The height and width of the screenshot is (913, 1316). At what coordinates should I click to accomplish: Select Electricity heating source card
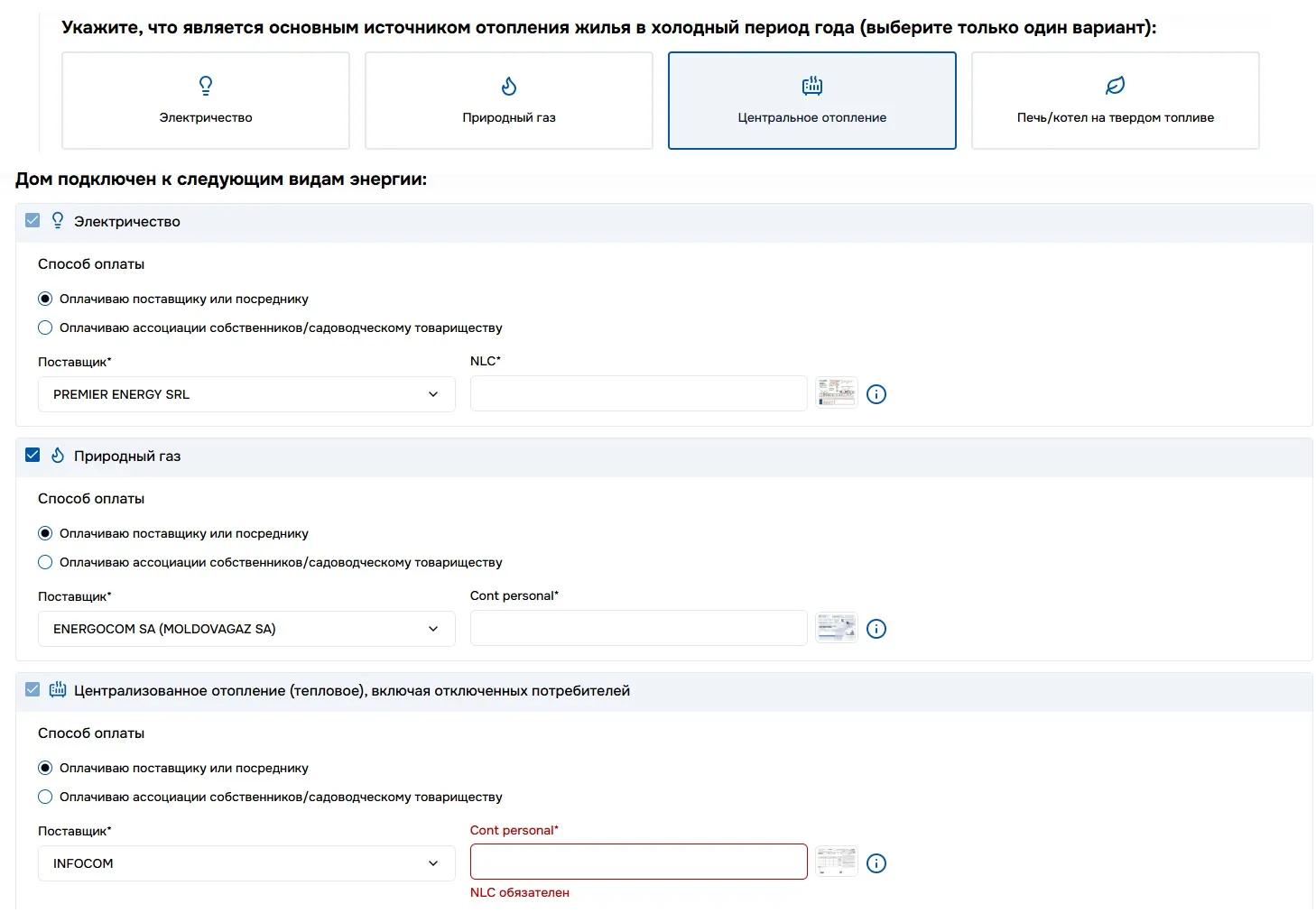tap(206, 100)
